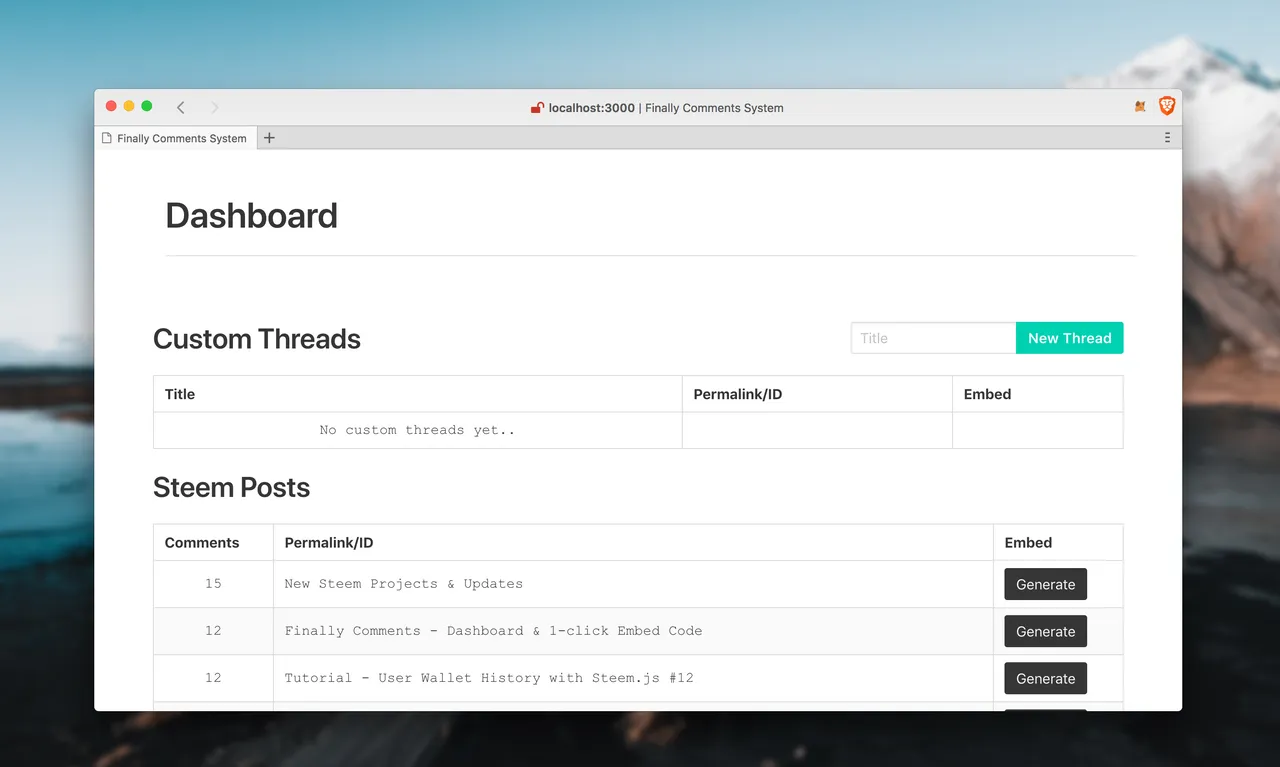1280x767 pixels.
Task: Click comment count 12 for Tutorial row
Action: tap(213, 678)
